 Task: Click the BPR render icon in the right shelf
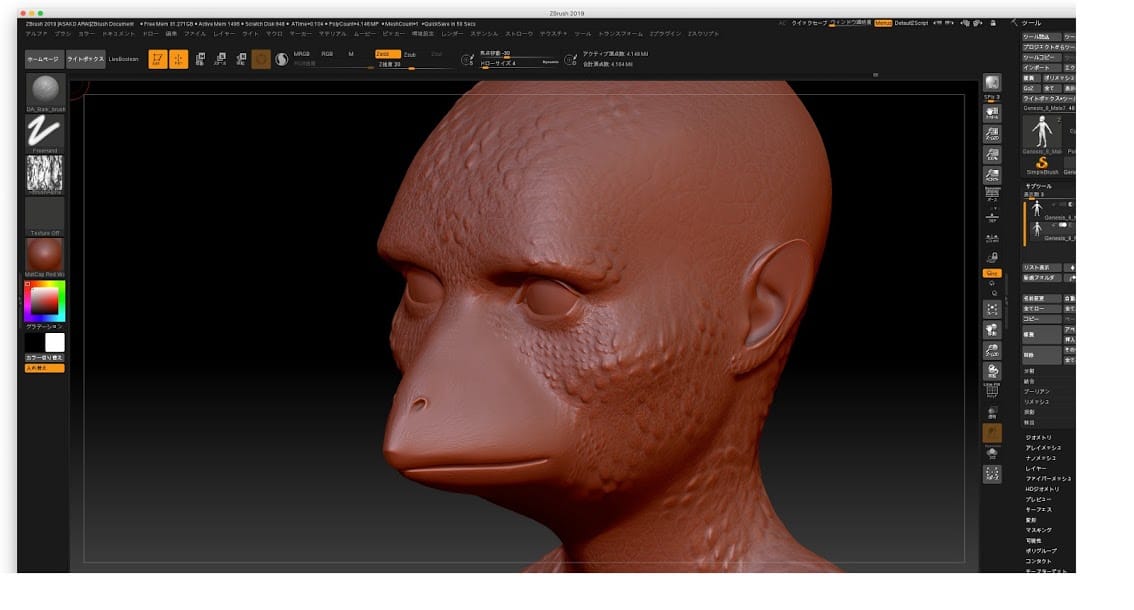[x=992, y=83]
